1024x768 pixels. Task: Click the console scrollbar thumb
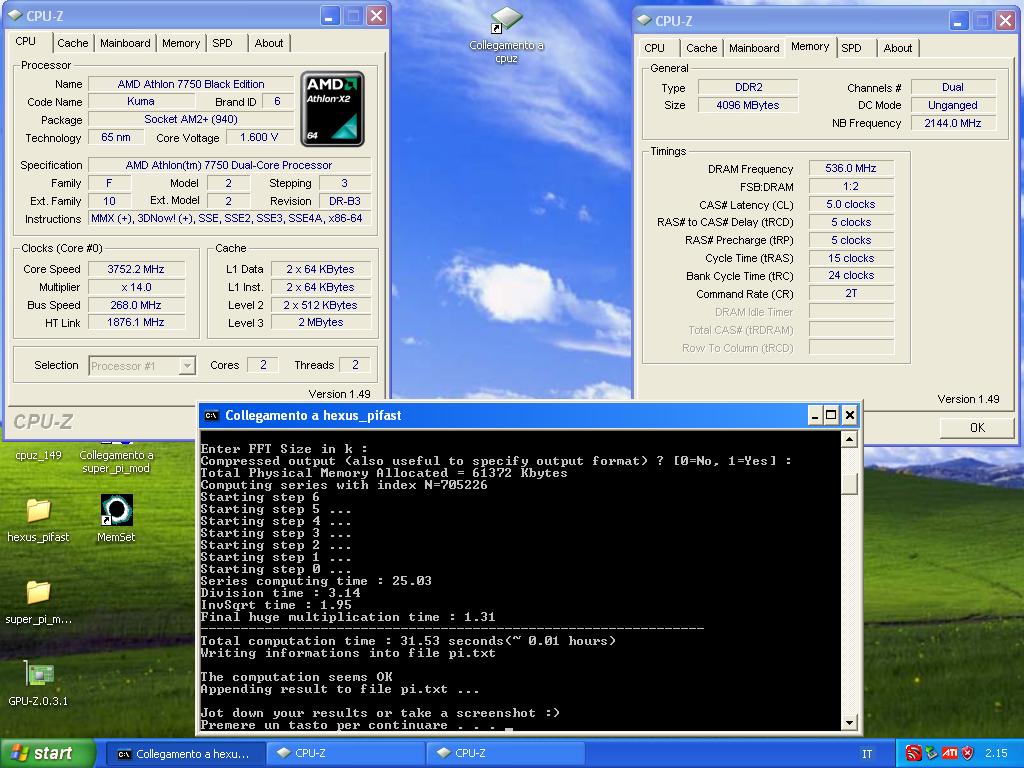849,484
